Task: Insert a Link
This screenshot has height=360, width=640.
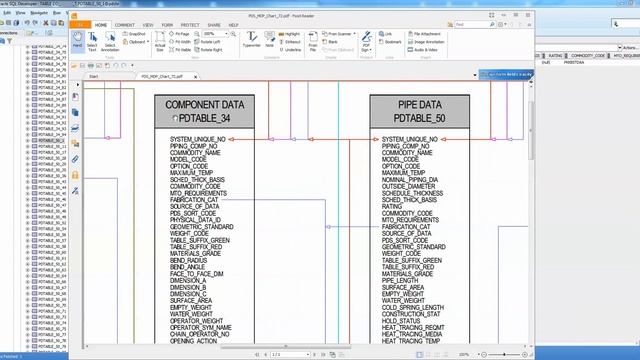Action: 385,34
